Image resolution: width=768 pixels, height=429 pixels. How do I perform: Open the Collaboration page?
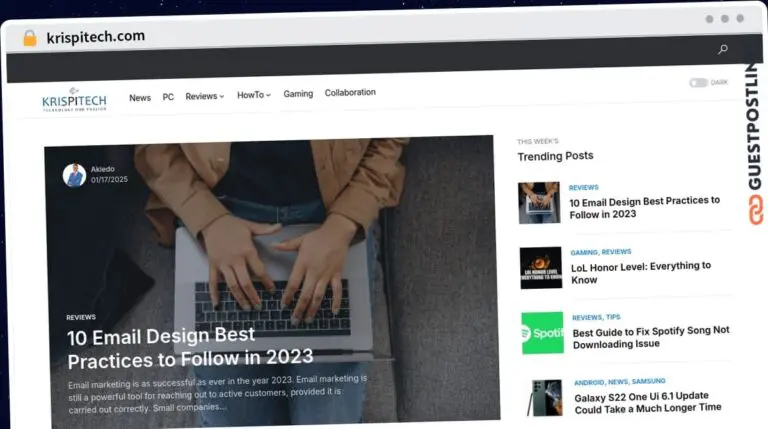350,92
